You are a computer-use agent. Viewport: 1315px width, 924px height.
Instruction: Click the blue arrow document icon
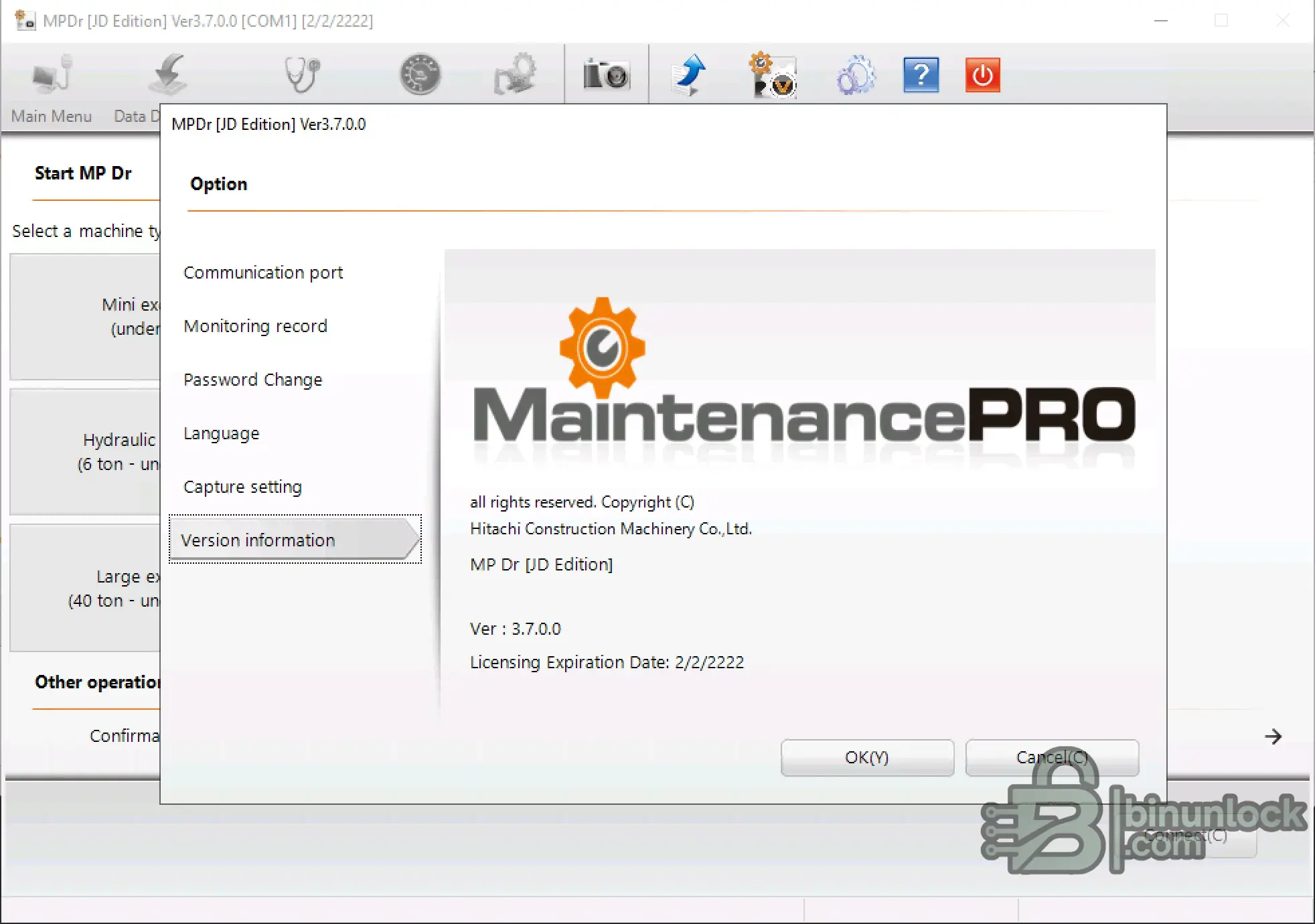(688, 75)
